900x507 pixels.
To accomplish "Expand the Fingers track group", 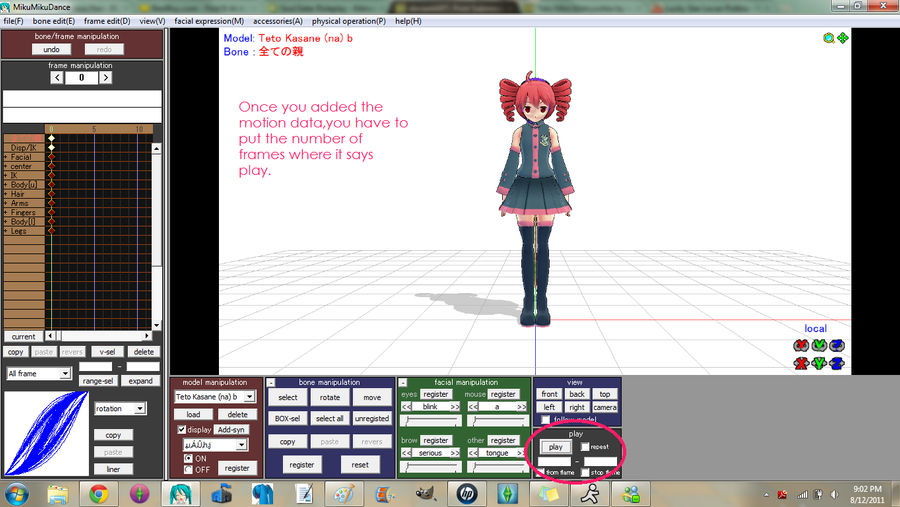I will tap(6, 212).
